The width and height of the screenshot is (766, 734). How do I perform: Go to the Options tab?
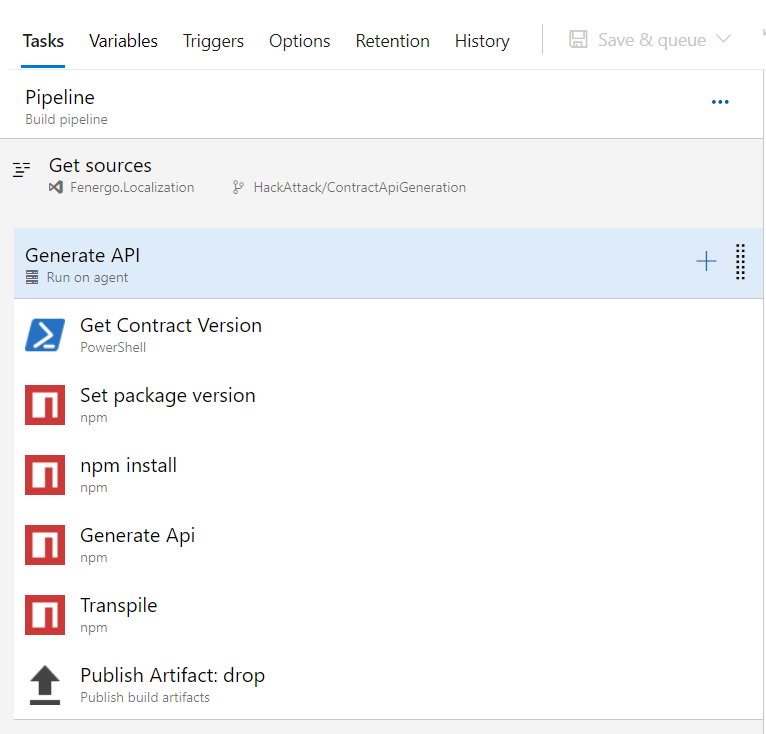coord(299,41)
